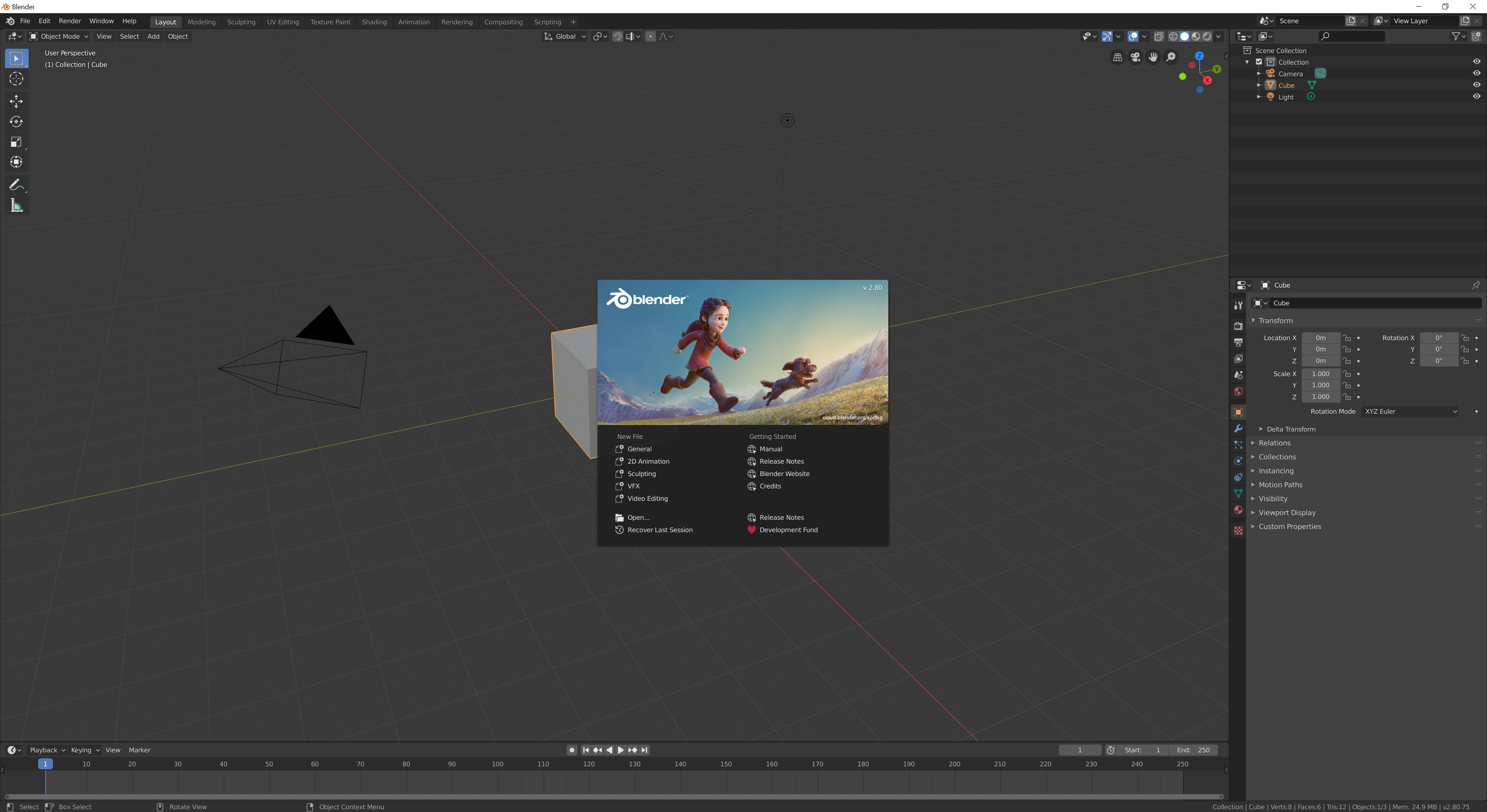The width and height of the screenshot is (1487, 812).
Task: Click Recover Last Session link
Action: (660, 530)
